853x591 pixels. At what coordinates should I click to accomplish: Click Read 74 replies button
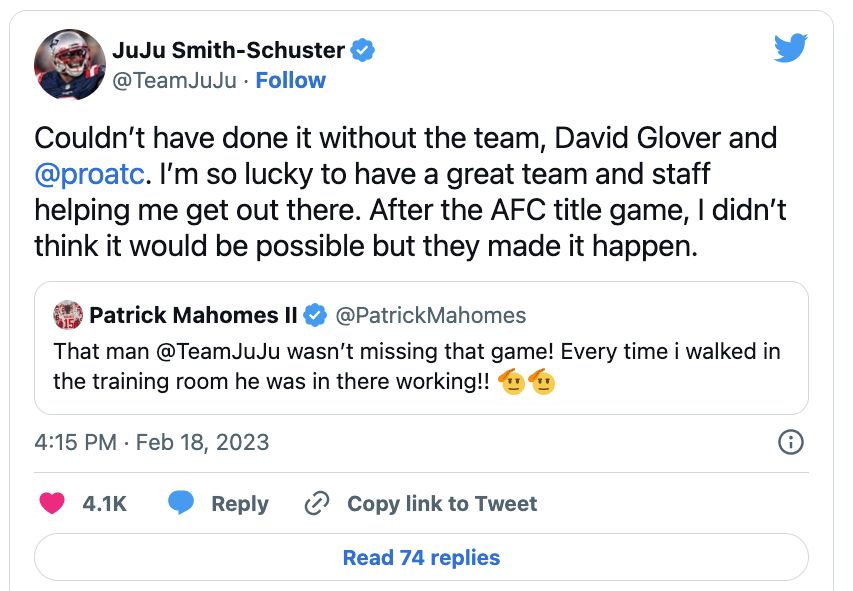421,557
